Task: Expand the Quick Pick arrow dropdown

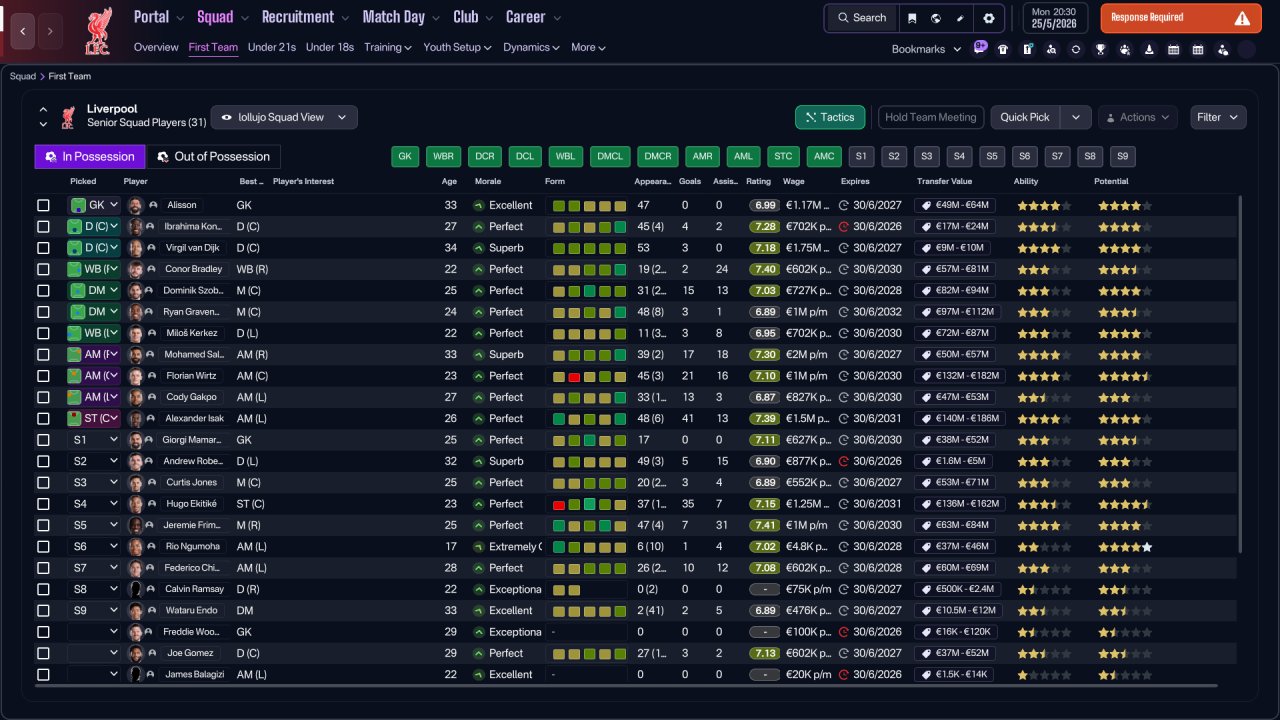Action: [1075, 117]
